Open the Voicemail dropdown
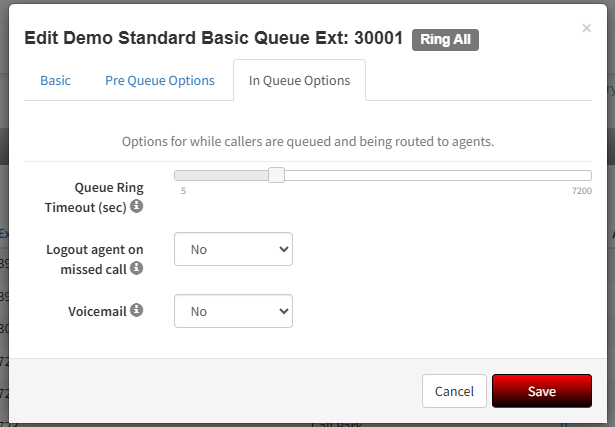Viewport: 615px width, 427px height. [233, 311]
